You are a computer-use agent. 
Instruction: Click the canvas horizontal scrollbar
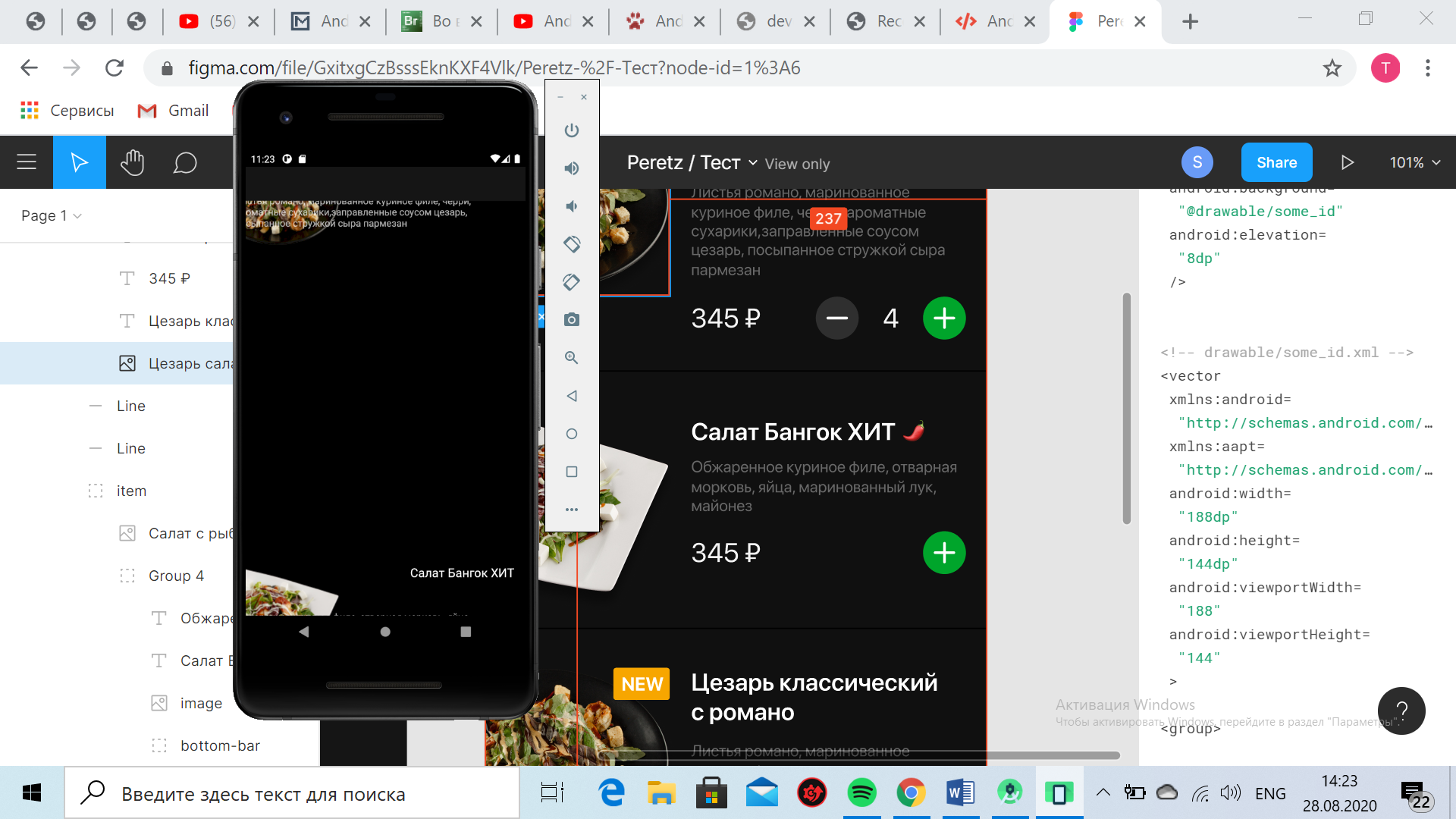[x=858, y=755]
